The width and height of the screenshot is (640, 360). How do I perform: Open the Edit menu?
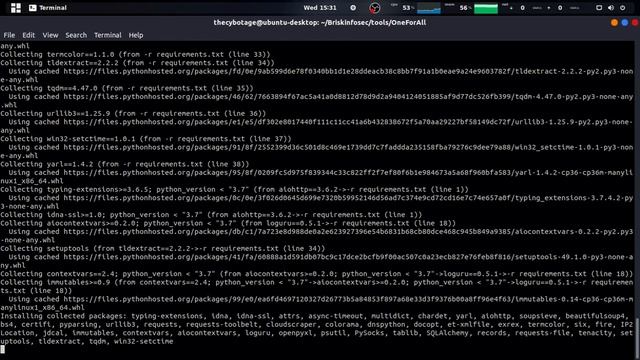pyautogui.click(x=28, y=35)
